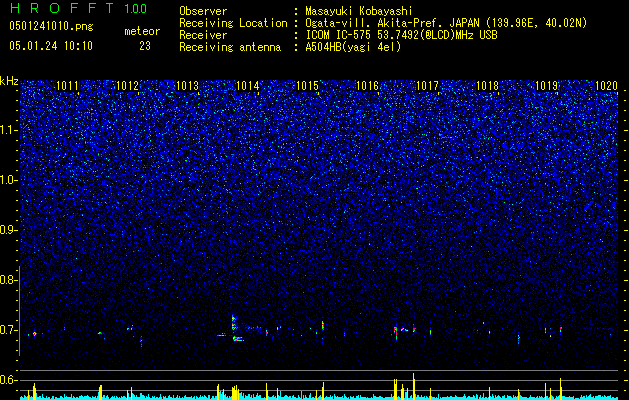Click the 0.8 kHz axis label
This screenshot has height=400, width=629.
click(x=9, y=280)
